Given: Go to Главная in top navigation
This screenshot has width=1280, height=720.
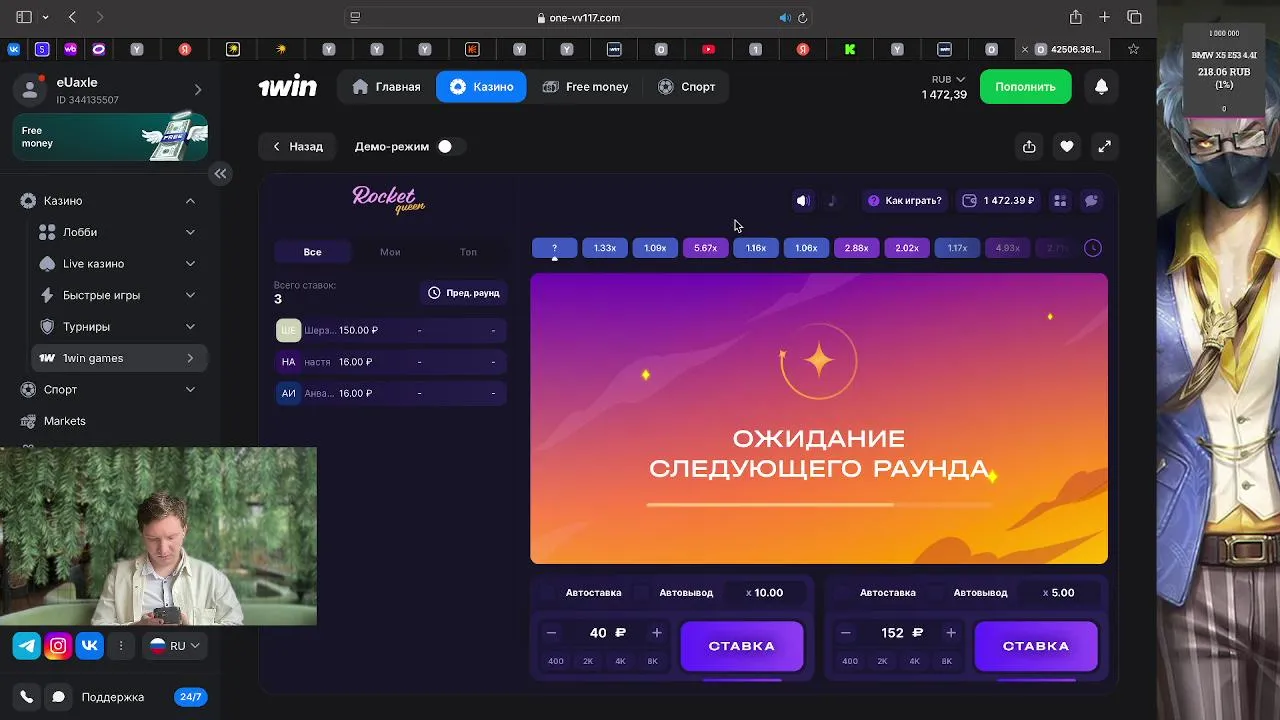Looking at the screenshot, I should pos(386,87).
